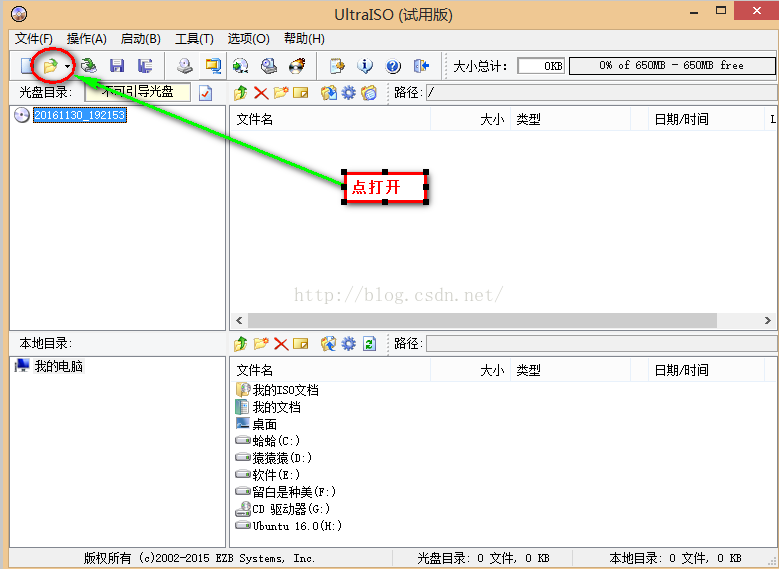Click the disc pane horizontal scrollbar thumb
779x569 pixels.
(x=482, y=321)
